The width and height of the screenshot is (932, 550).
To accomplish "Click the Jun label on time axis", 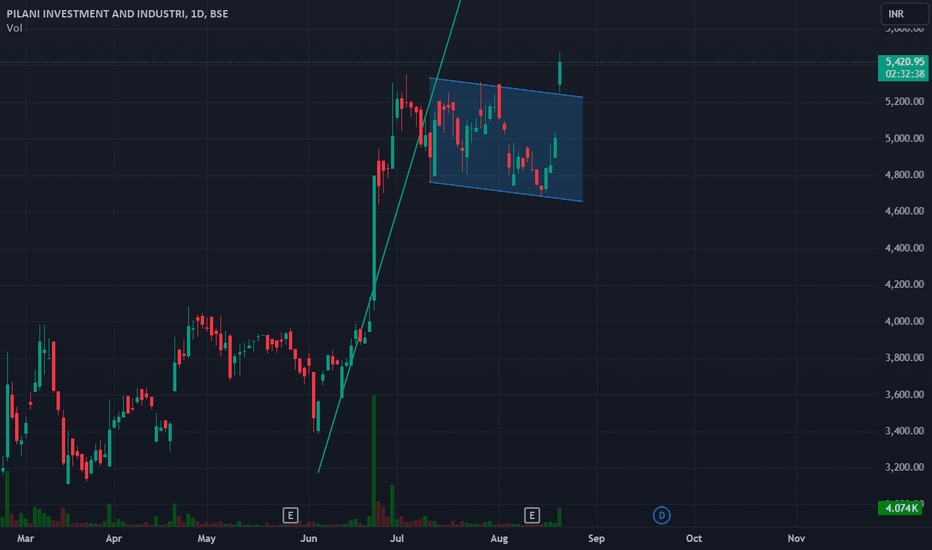I will (x=308, y=539).
